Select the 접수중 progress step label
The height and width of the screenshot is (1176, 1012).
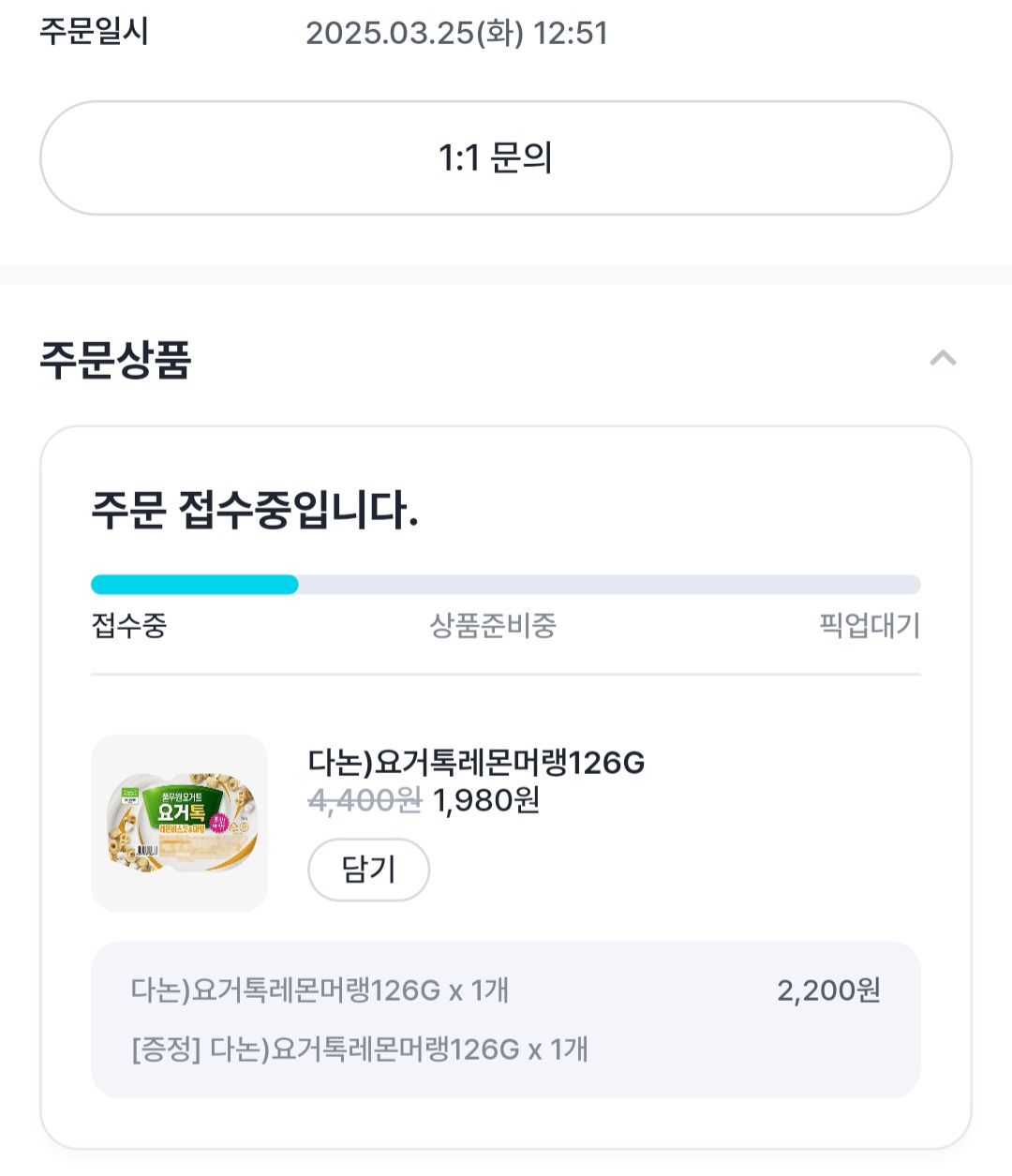[129, 625]
